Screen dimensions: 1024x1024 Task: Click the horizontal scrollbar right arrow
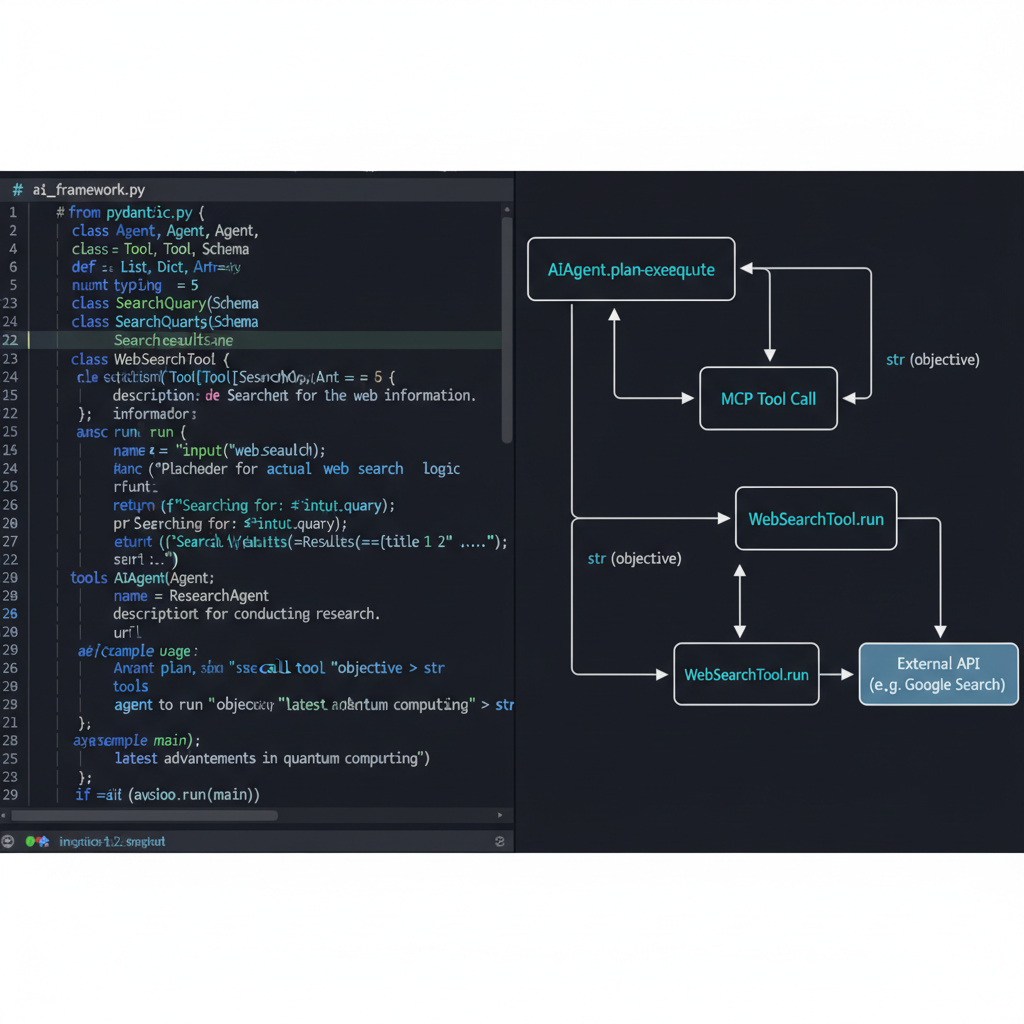tap(500, 815)
